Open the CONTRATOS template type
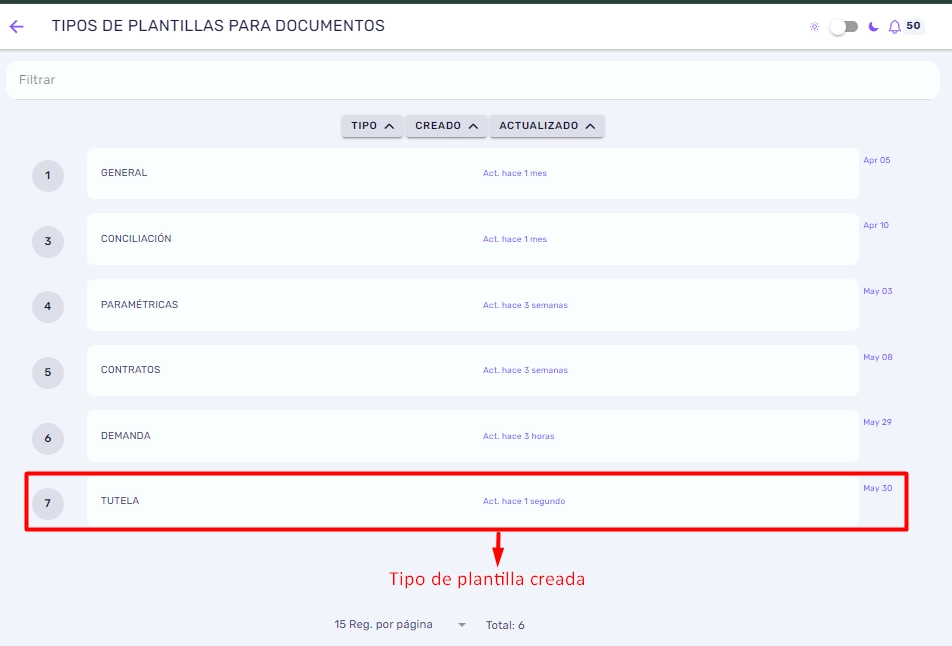This screenshot has height=646, width=952. coord(472,370)
